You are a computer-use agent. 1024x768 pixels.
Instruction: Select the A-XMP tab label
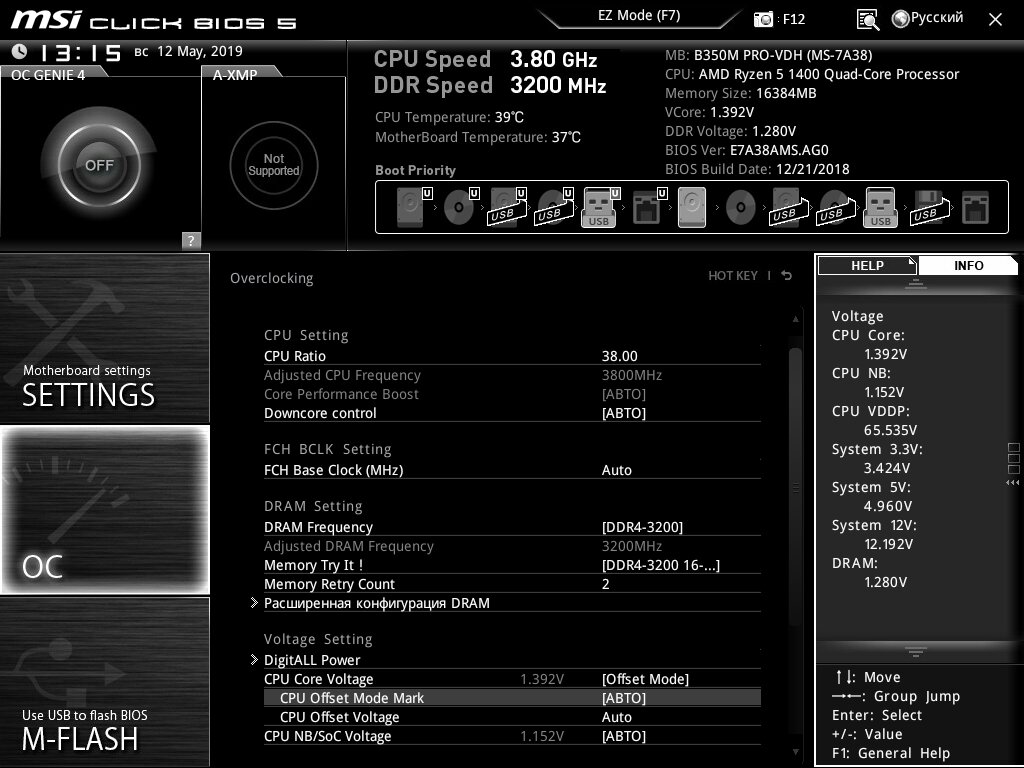coord(235,74)
